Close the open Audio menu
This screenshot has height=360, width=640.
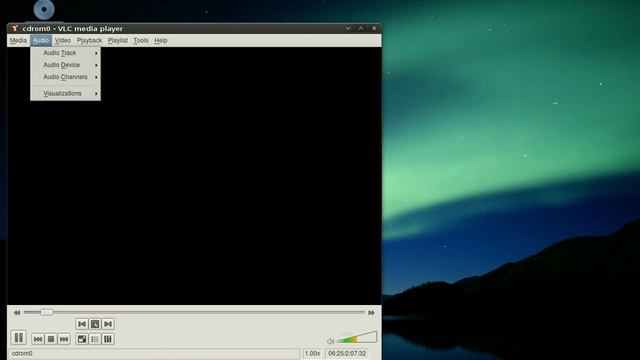tap(41, 40)
